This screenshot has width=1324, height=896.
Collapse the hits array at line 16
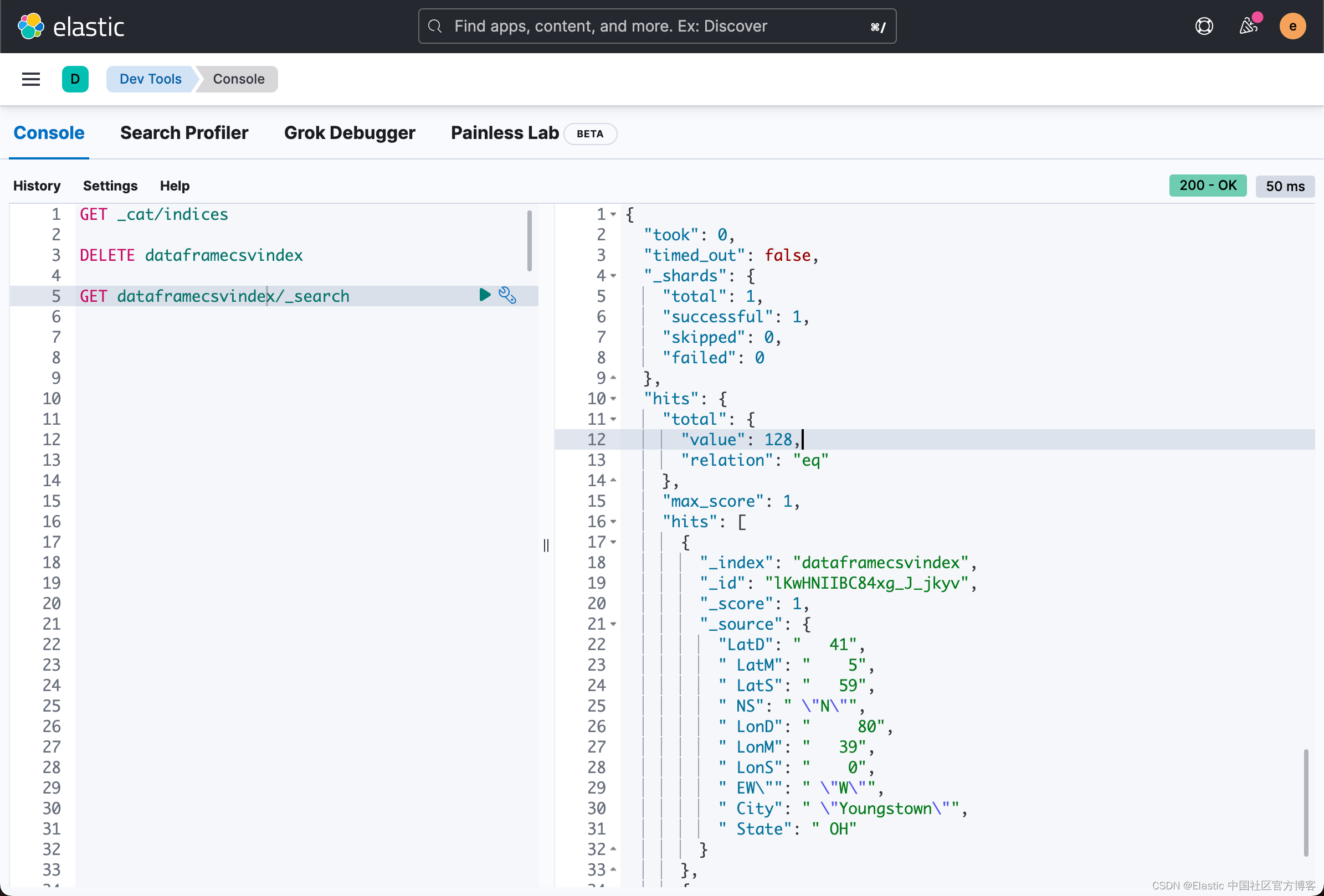tap(614, 522)
